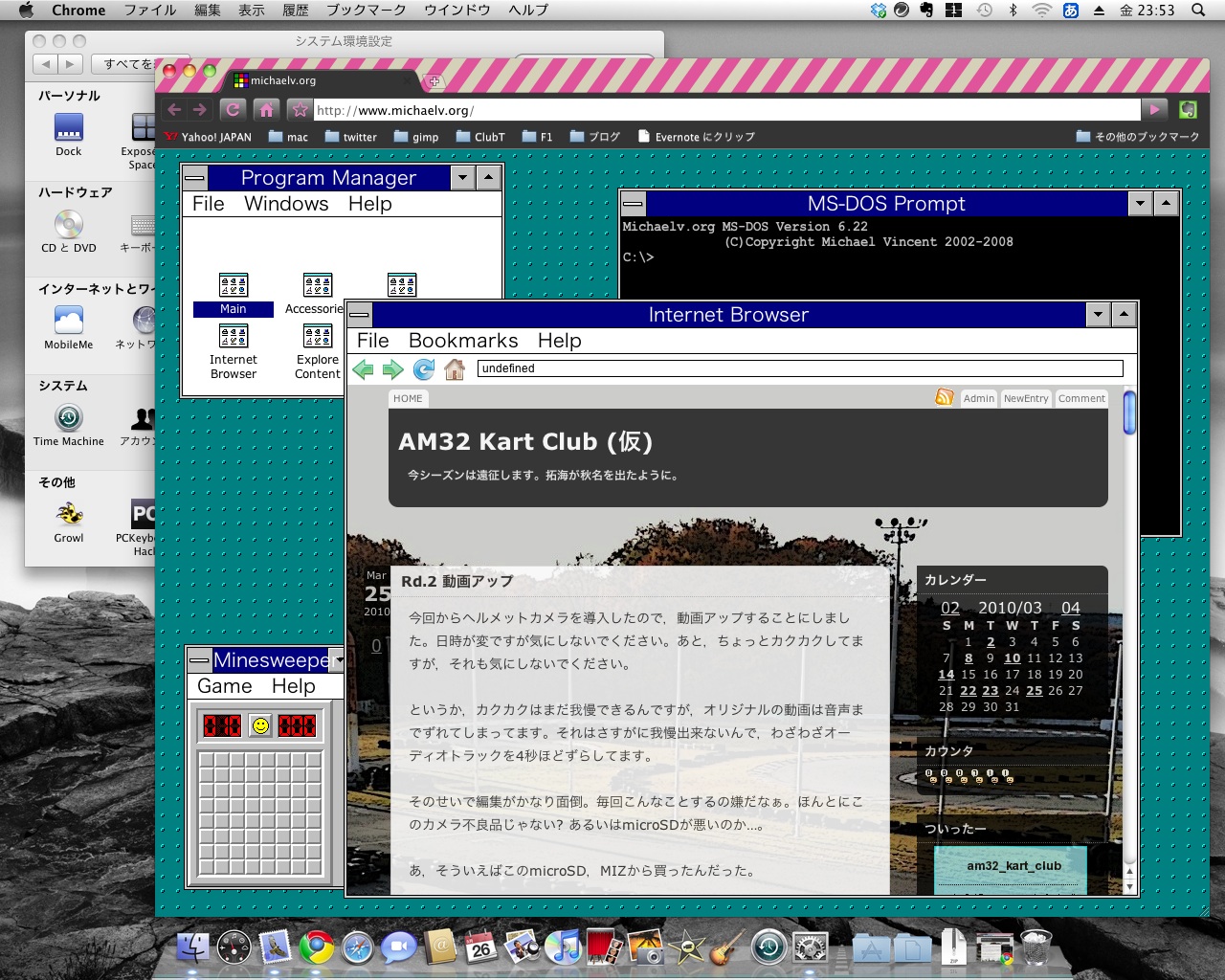Open Minesweeper's Game menu
Image resolution: width=1225 pixels, height=980 pixels.
pos(225,686)
